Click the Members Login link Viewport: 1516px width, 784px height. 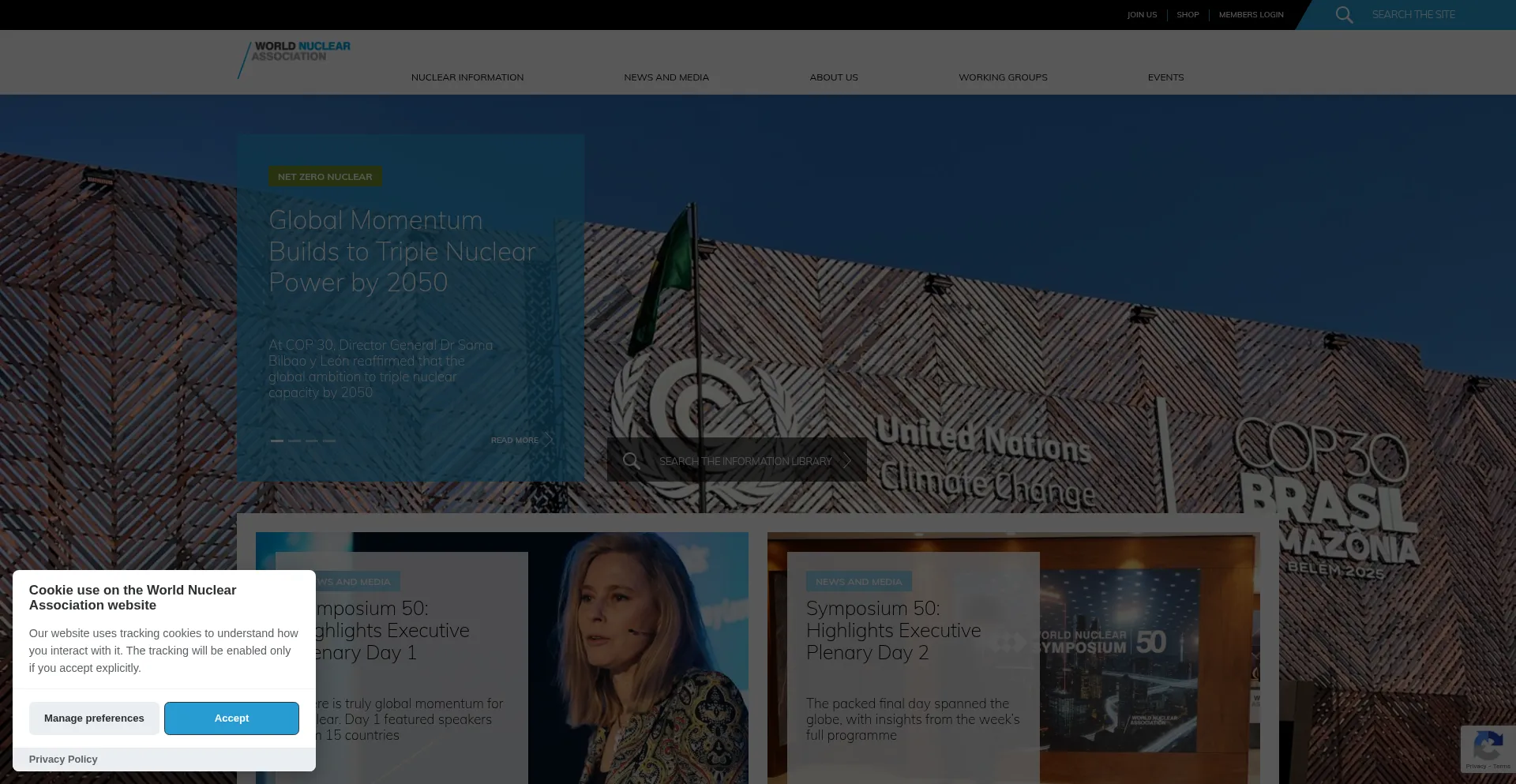tap(1251, 15)
